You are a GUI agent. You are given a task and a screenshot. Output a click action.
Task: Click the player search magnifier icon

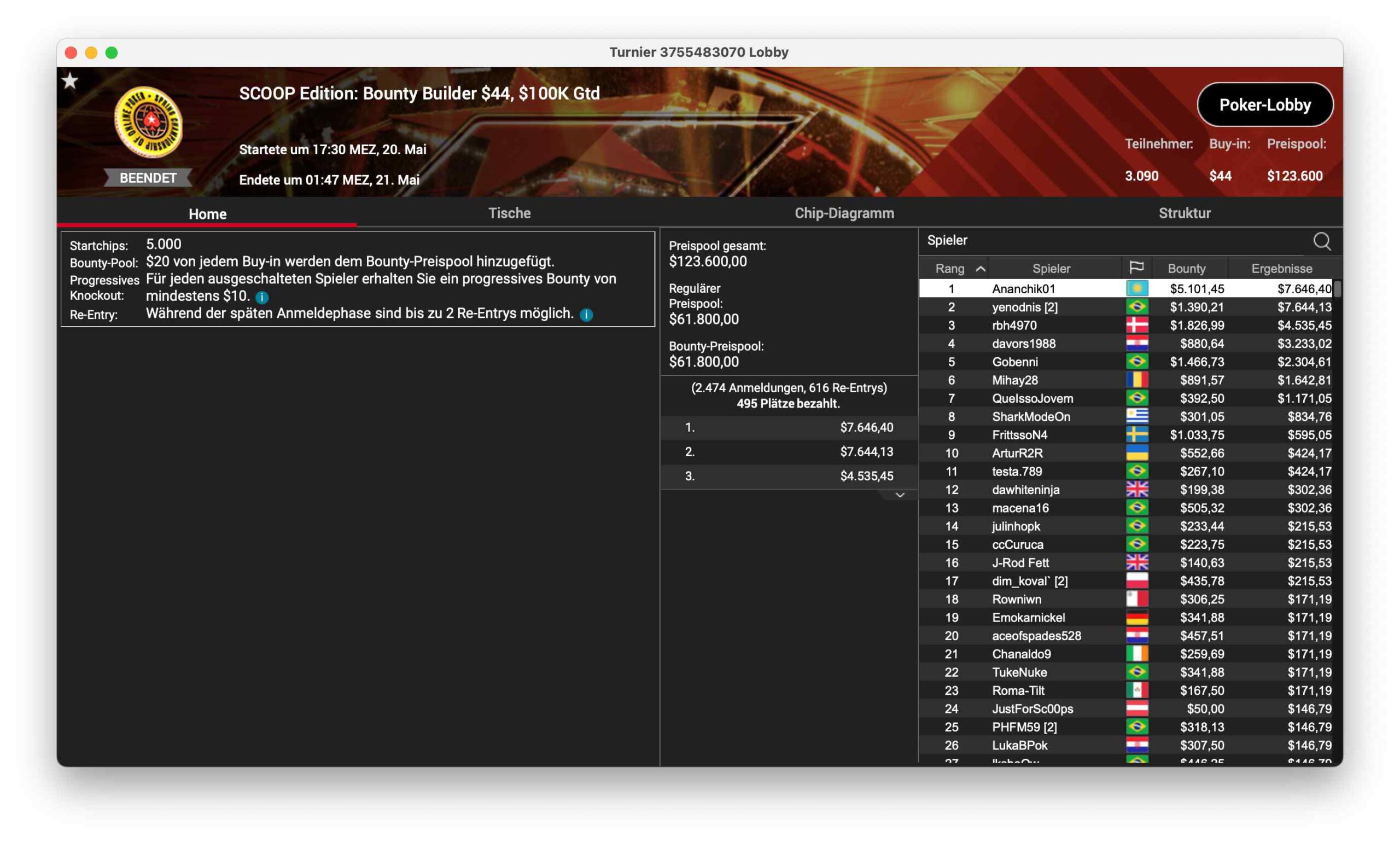point(1321,241)
